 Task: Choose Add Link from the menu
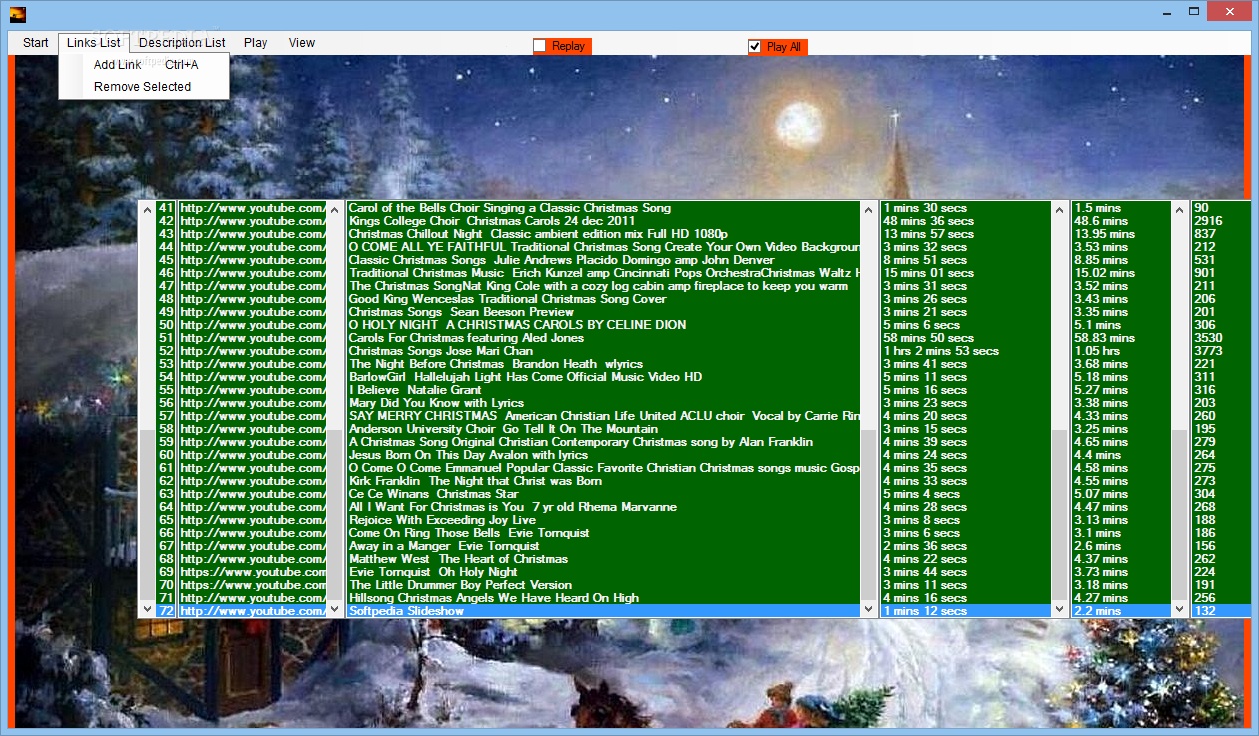145,65
